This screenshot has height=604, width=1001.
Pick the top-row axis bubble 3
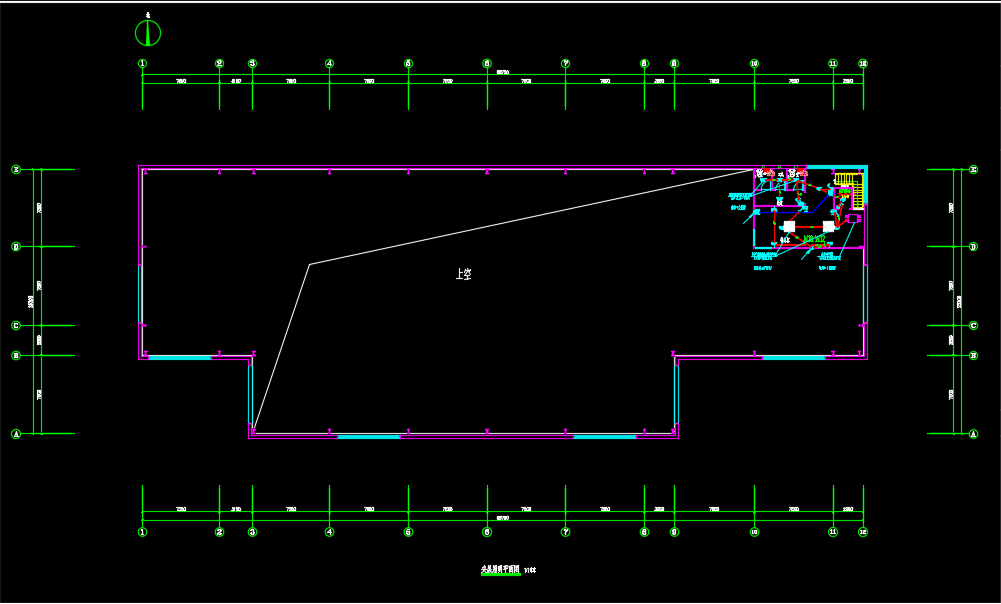pos(252,63)
